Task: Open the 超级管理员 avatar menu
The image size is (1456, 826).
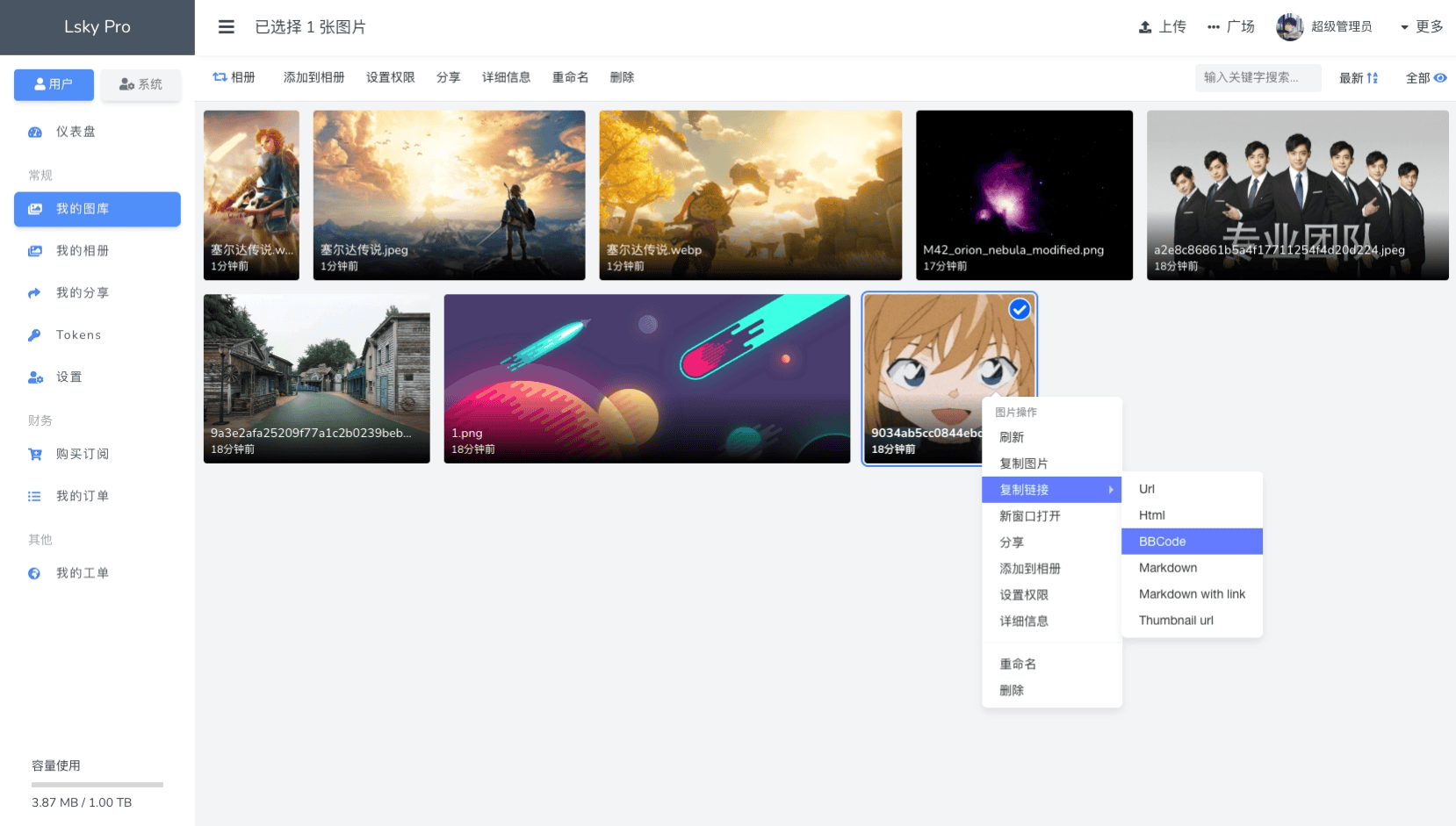Action: pos(1288,26)
